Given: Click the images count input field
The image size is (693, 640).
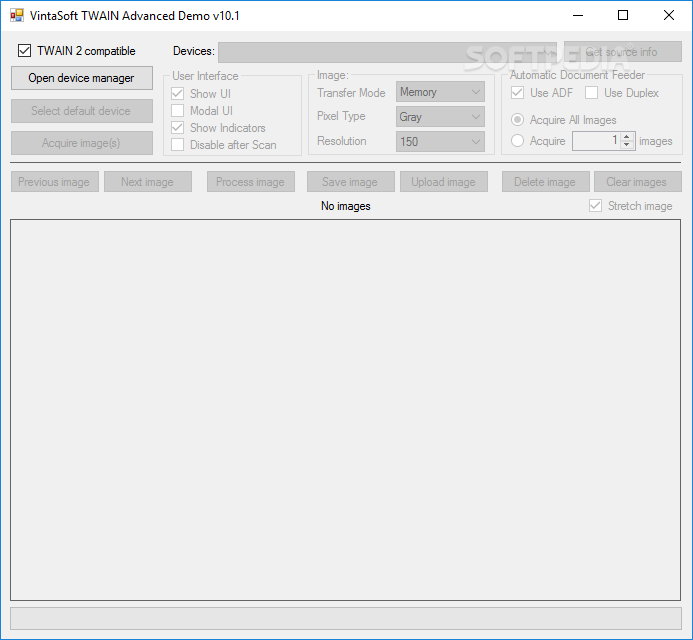Looking at the screenshot, I should tap(596, 141).
